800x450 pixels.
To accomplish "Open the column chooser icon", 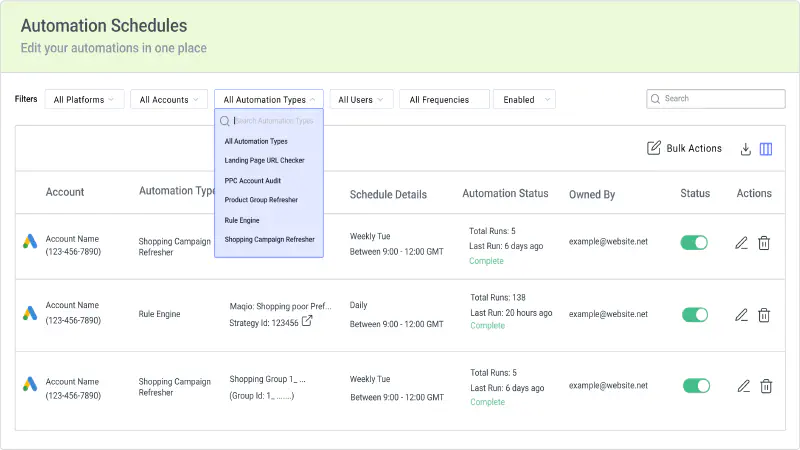I will 766,149.
